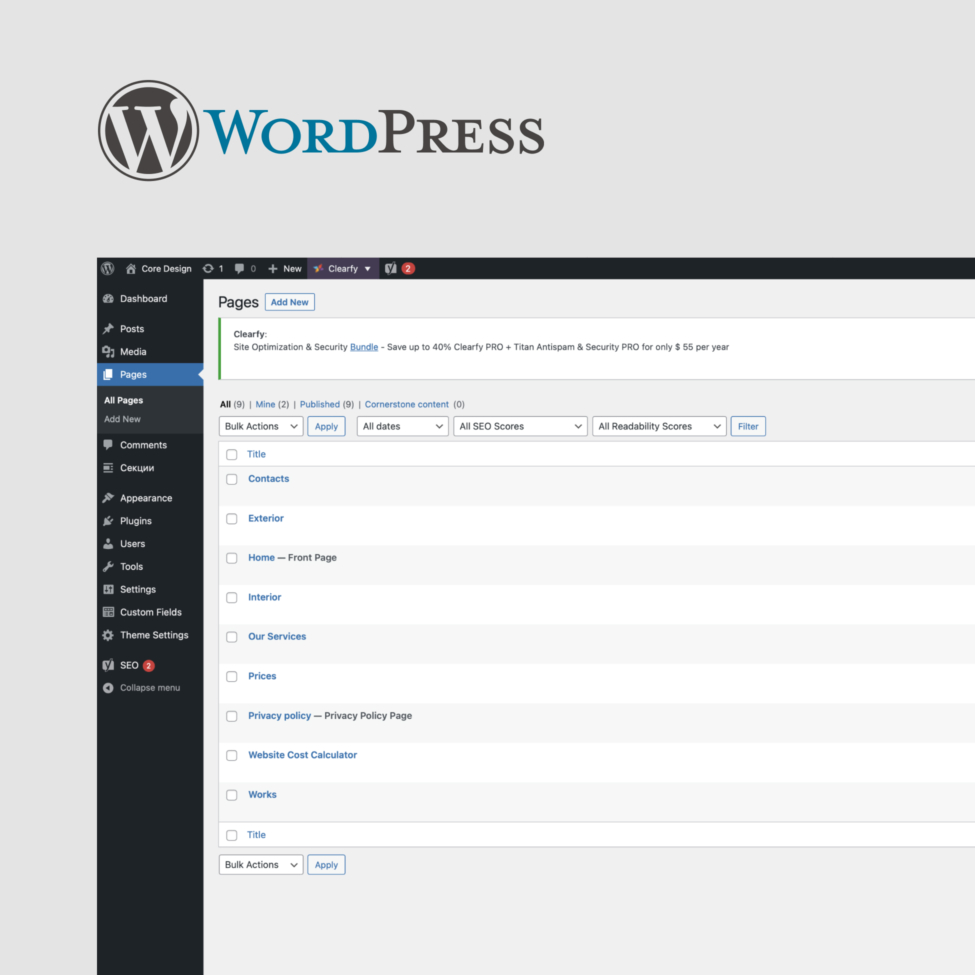975x975 pixels.
Task: Click the Users person icon
Action: 108,543
